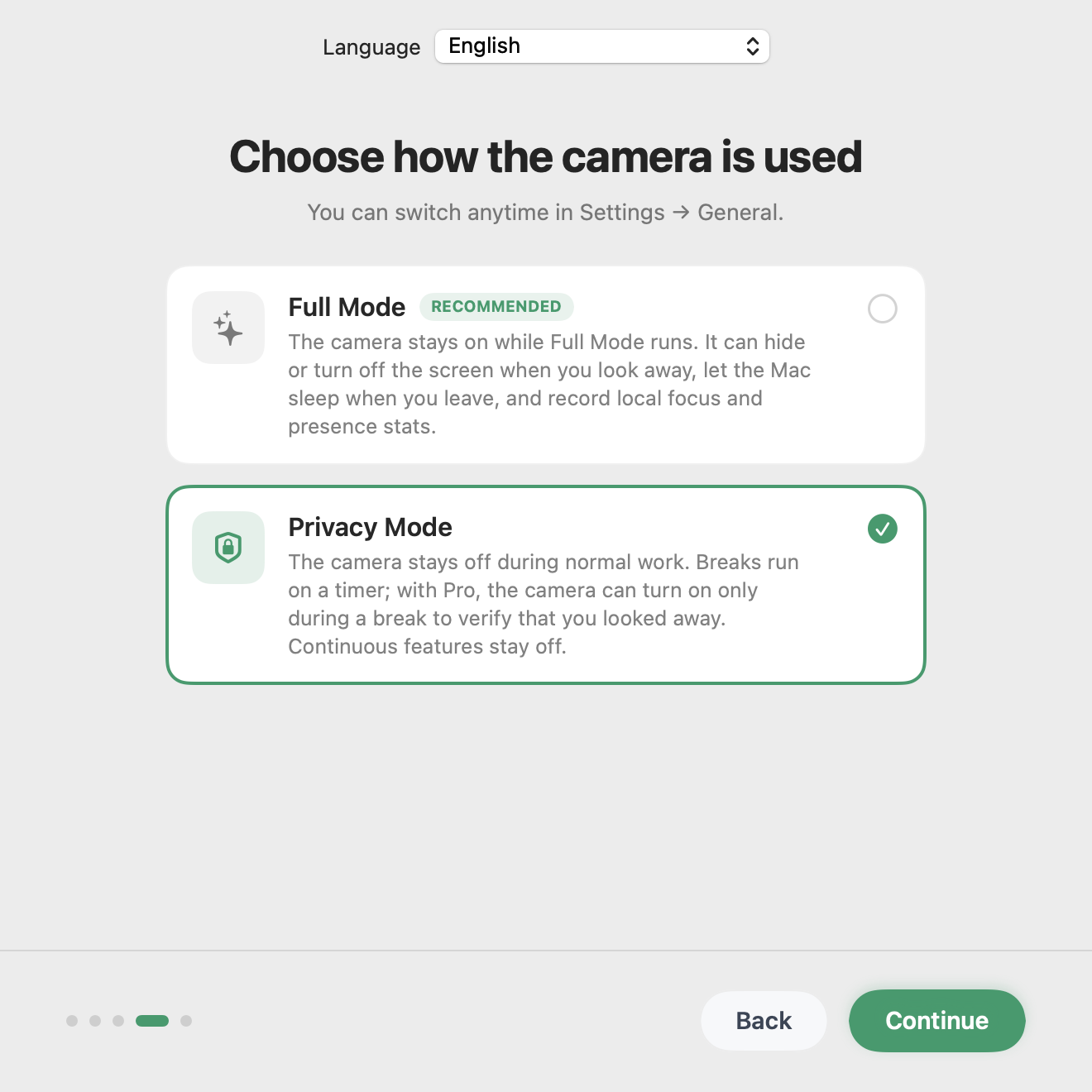Viewport: 1092px width, 1092px height.
Task: Click the checked Privacy Mode radio indicator
Action: pyautogui.click(x=883, y=529)
